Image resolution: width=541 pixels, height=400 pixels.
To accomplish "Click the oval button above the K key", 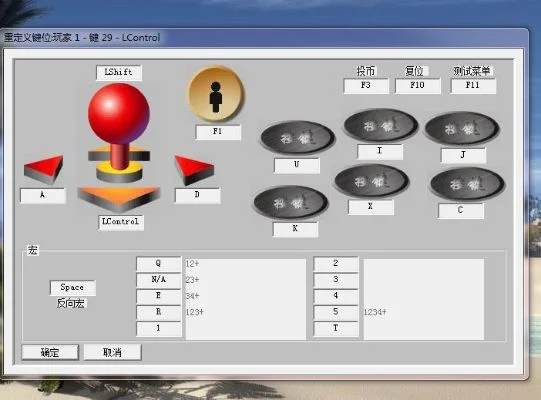I will tap(291, 203).
